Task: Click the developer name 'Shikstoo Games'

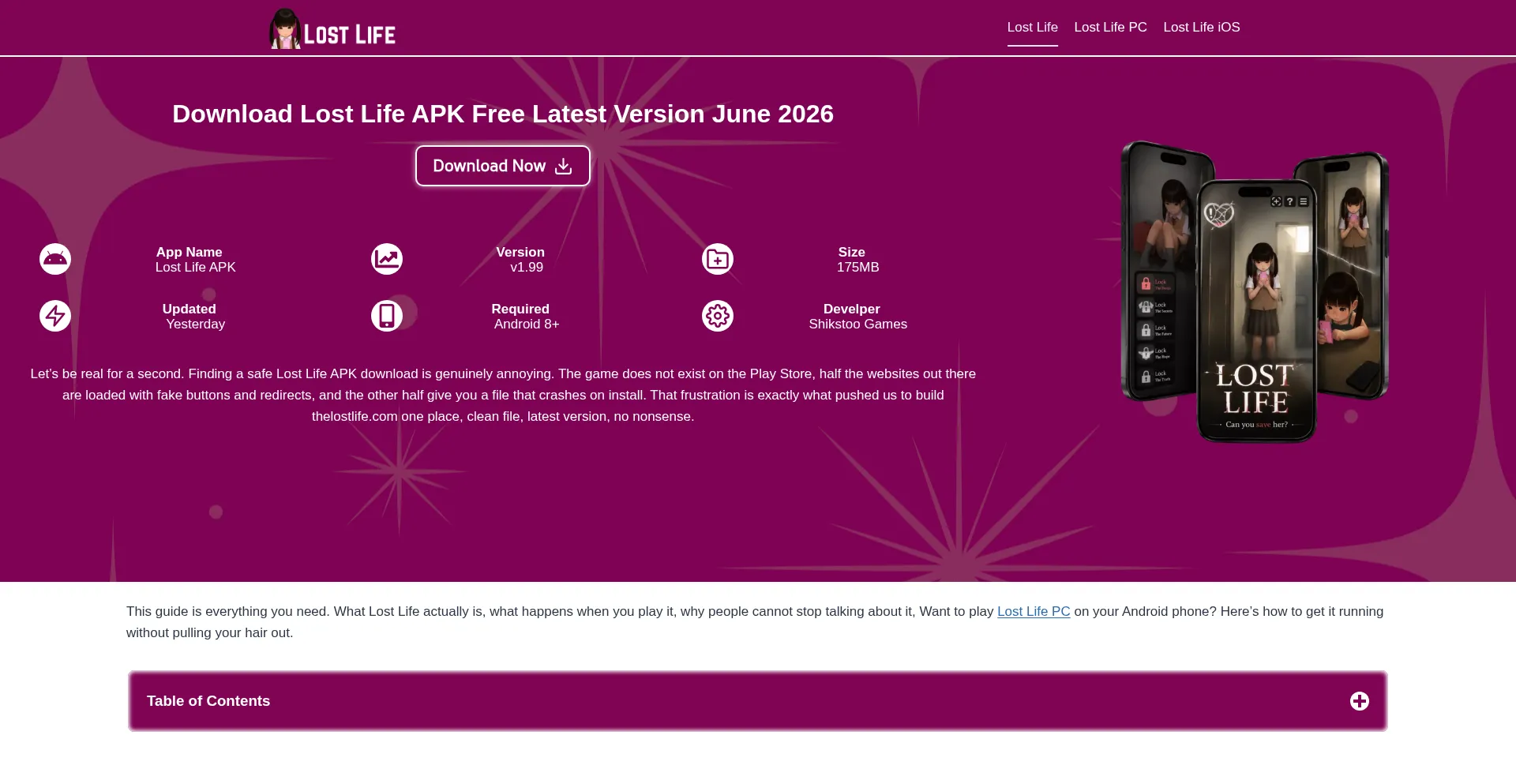Action: tap(858, 324)
